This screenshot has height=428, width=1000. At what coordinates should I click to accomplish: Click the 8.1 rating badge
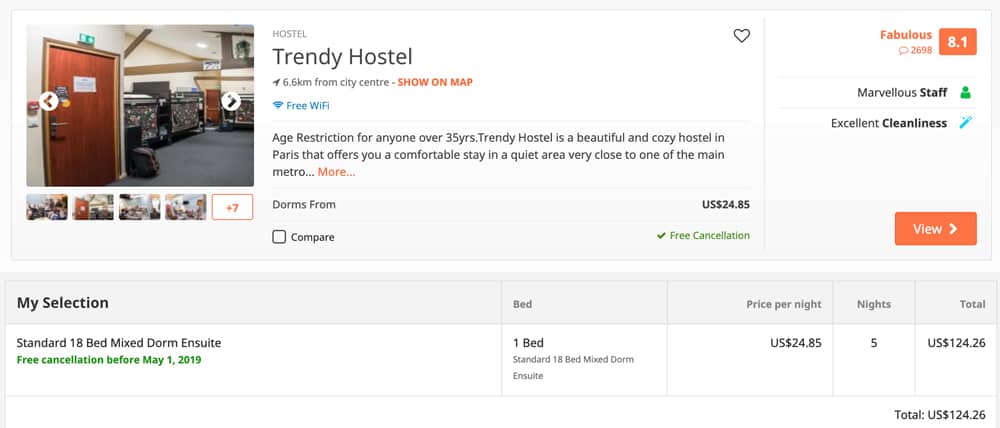957,42
